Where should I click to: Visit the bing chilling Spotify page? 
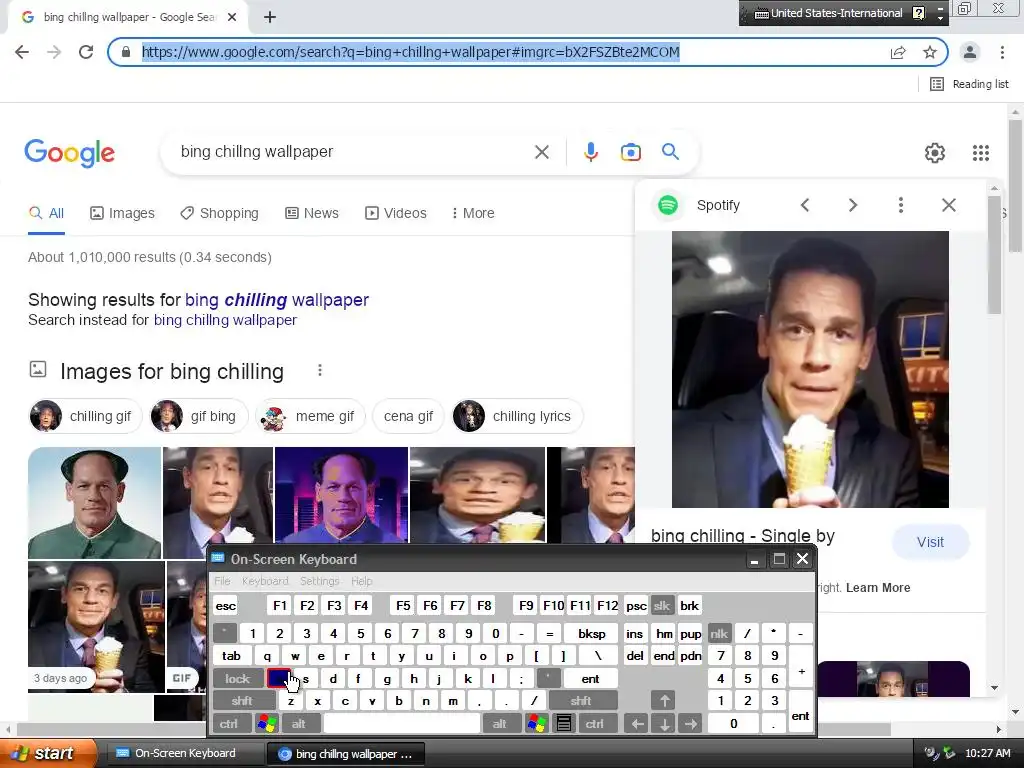(930, 542)
